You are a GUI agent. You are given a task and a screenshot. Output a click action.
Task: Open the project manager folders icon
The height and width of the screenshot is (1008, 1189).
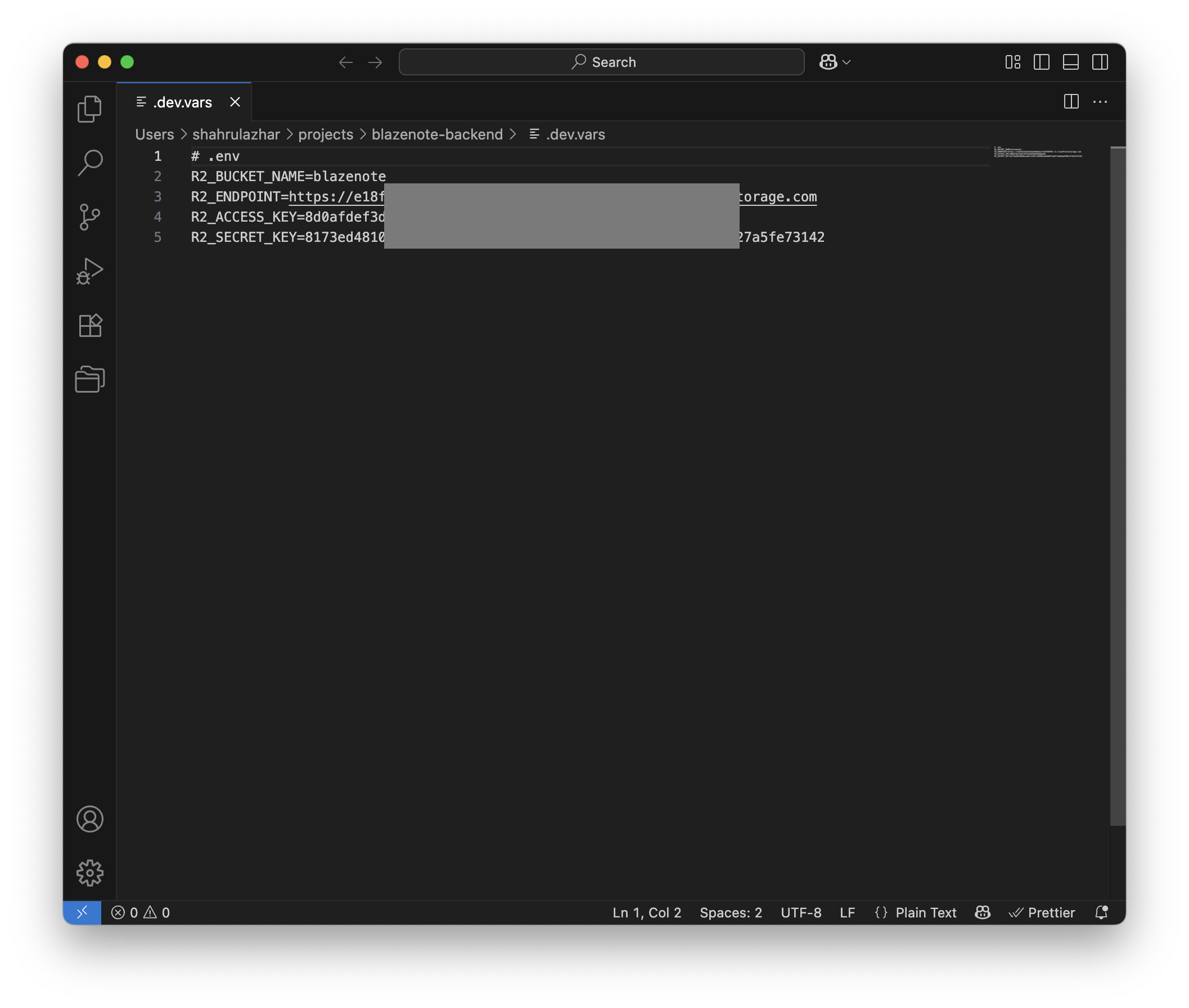pyautogui.click(x=89, y=380)
